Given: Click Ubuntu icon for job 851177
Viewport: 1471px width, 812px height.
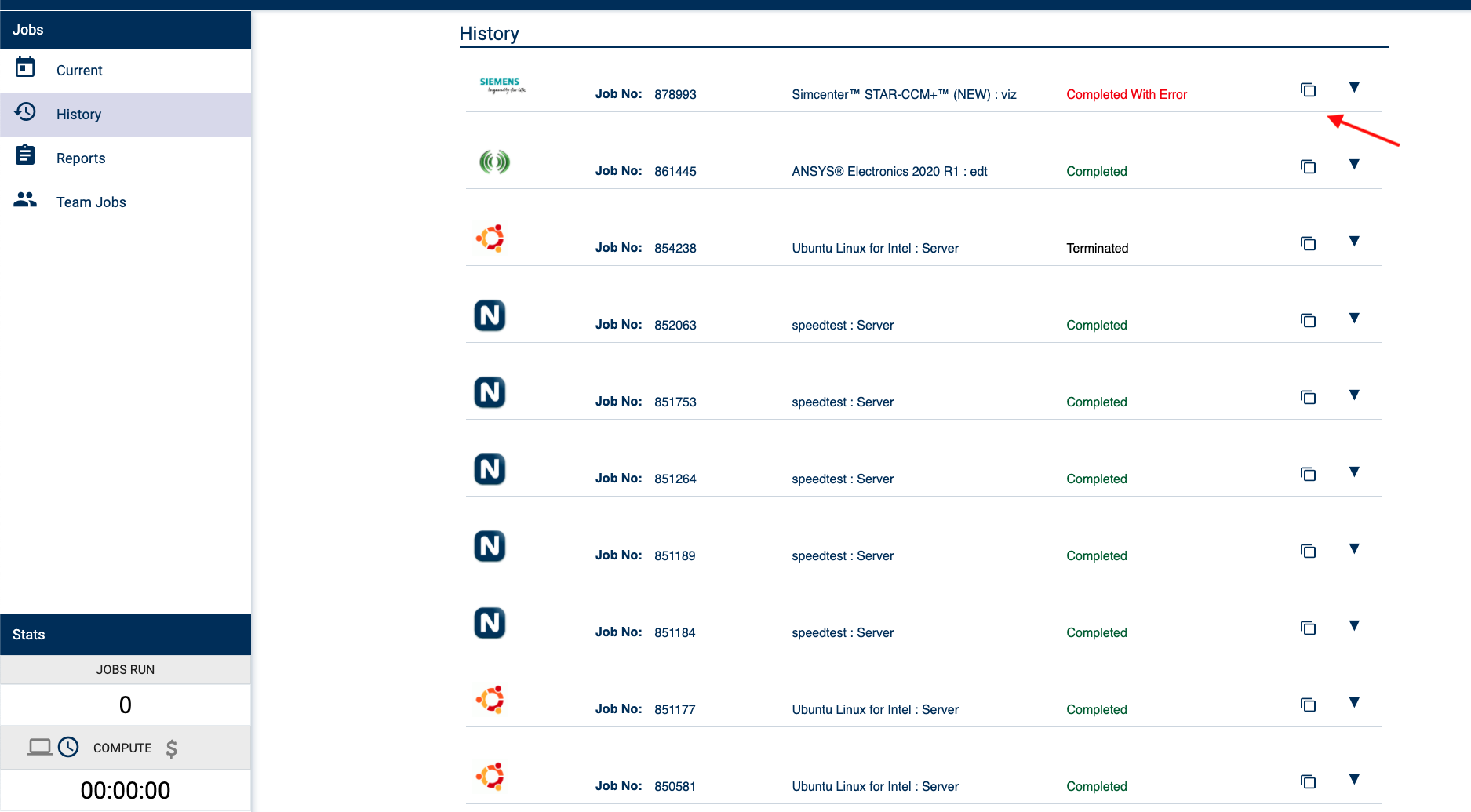Looking at the screenshot, I should coord(490,700).
